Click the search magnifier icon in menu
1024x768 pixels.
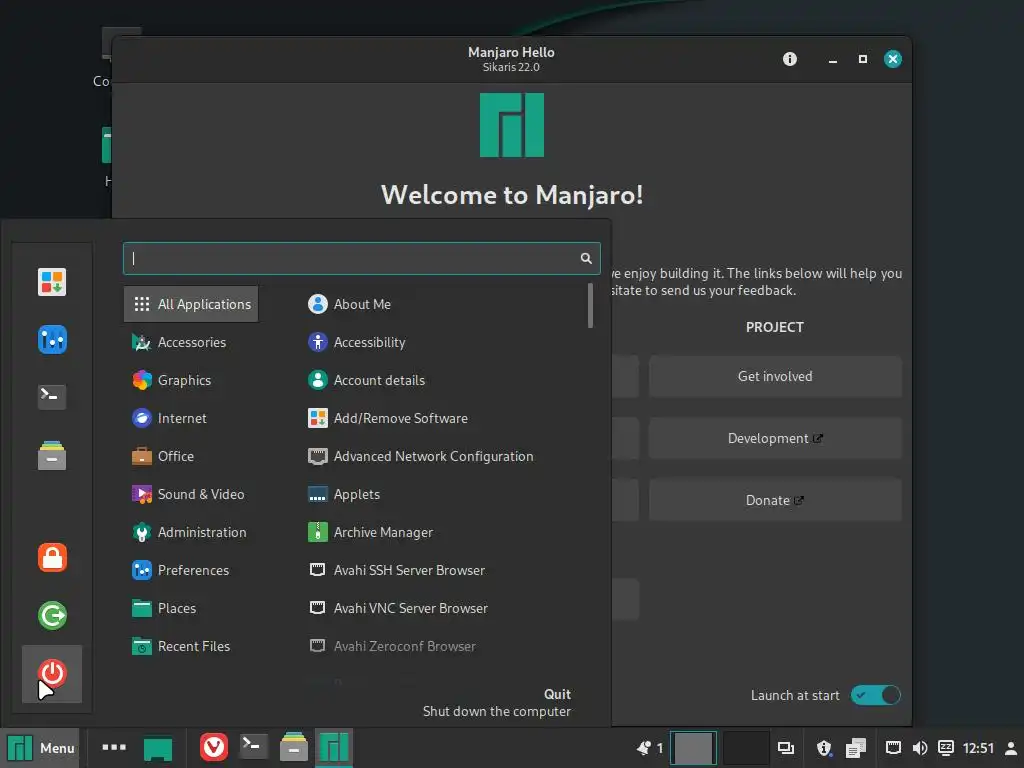click(x=586, y=259)
